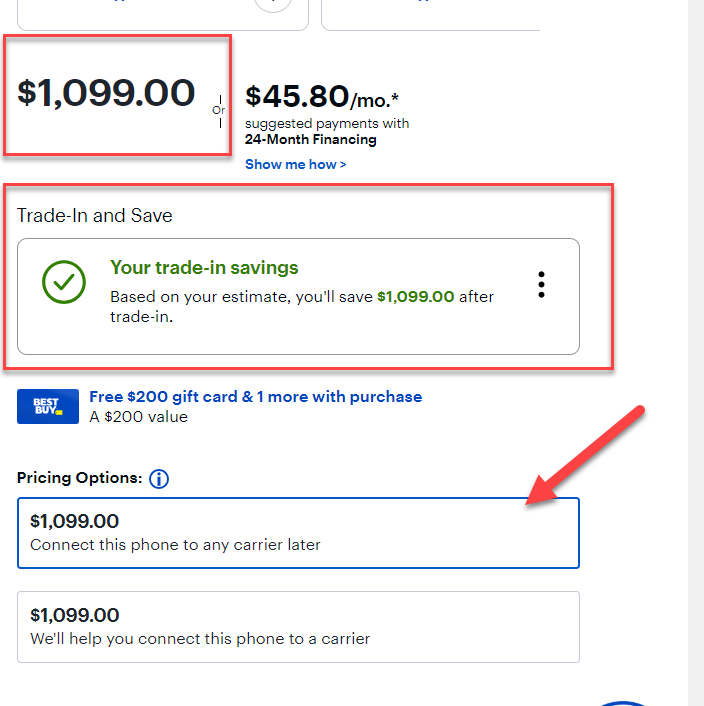Viewport: 704px width, 706px height.
Task: Click the circular icon in the top-left card
Action: pyautogui.click(x=273, y=5)
